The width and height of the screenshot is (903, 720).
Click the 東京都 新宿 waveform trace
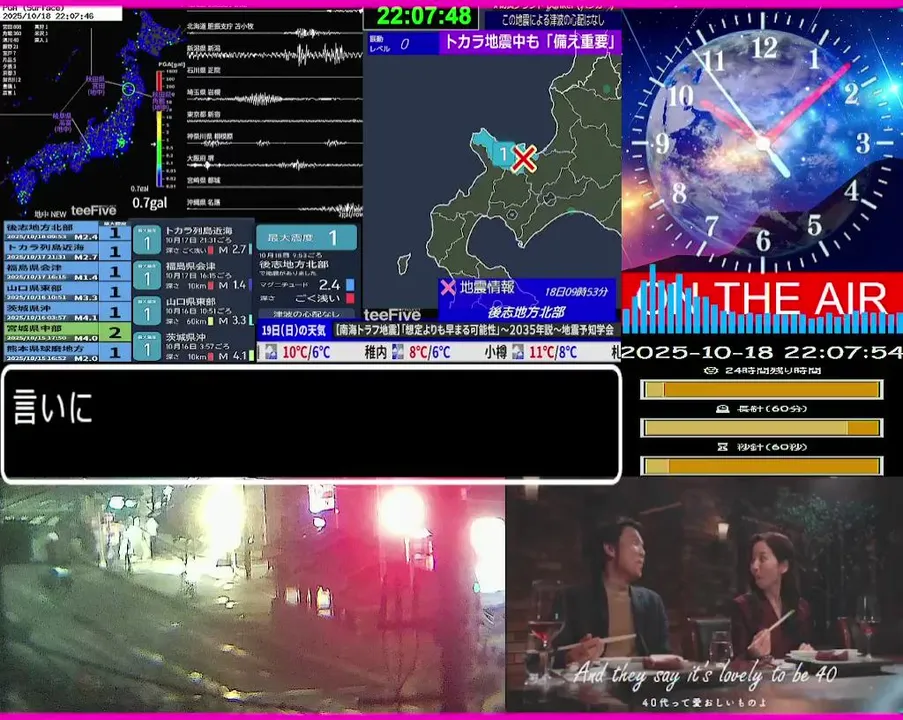point(274,121)
